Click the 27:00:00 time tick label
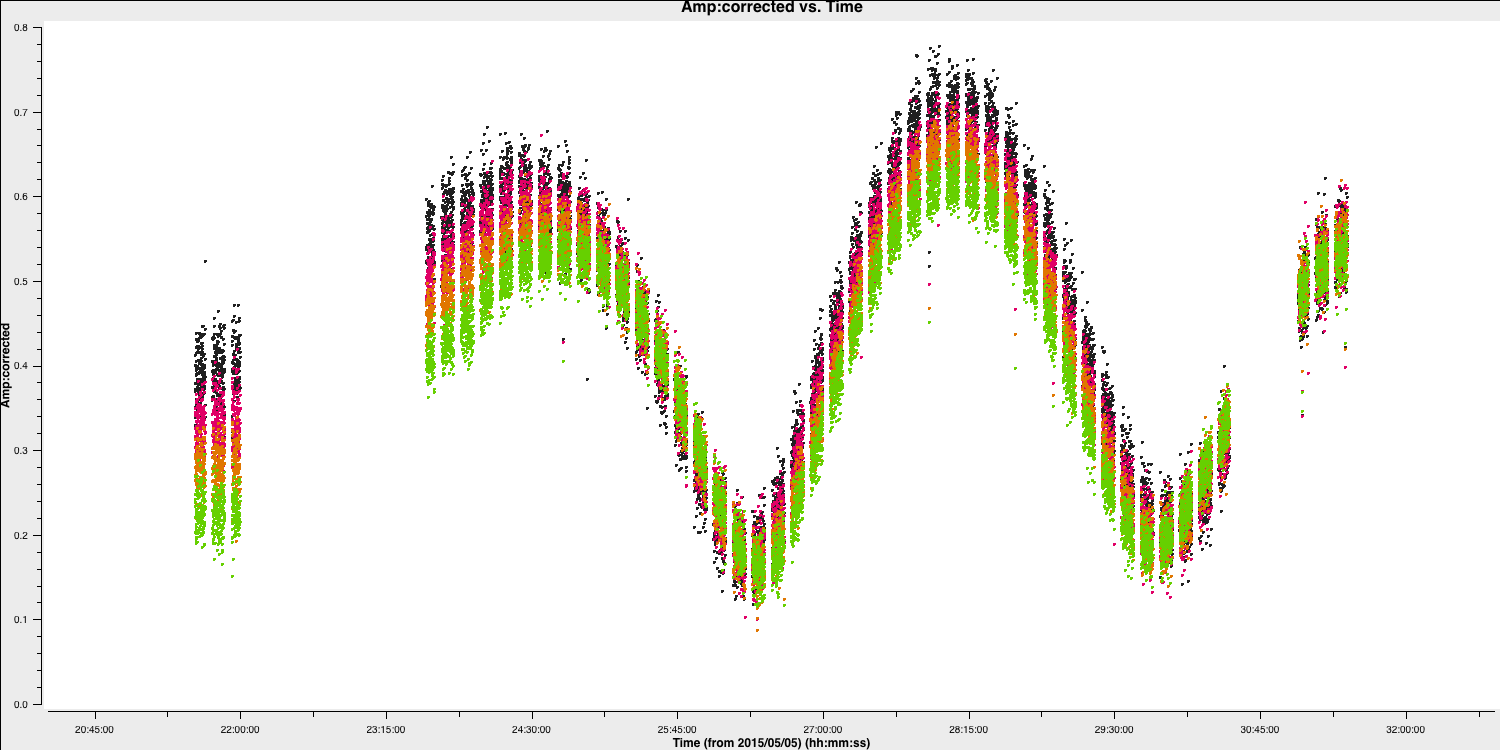This screenshot has width=1500, height=750. (823, 728)
